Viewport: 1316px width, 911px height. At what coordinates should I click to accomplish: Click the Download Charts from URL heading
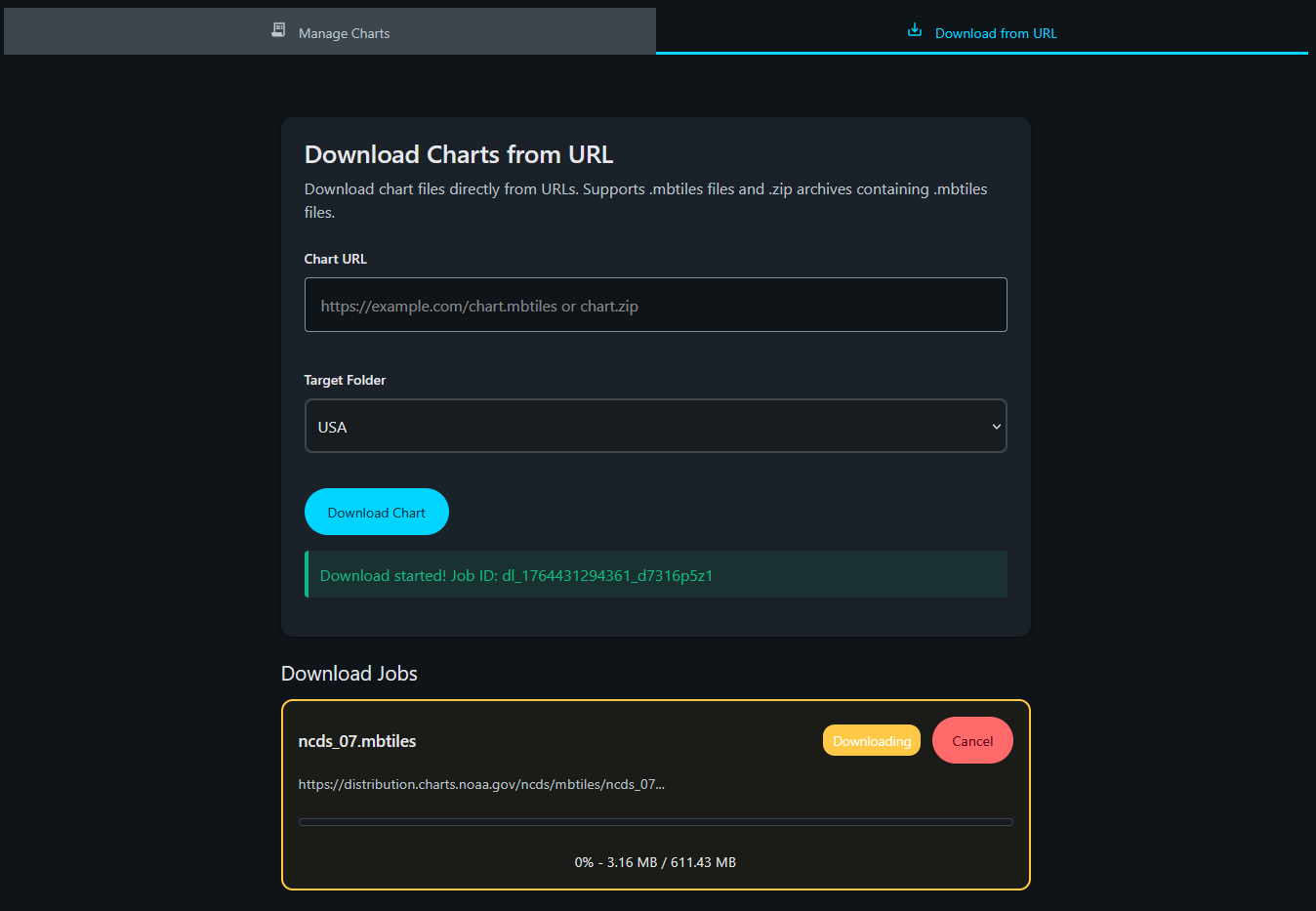point(459,154)
